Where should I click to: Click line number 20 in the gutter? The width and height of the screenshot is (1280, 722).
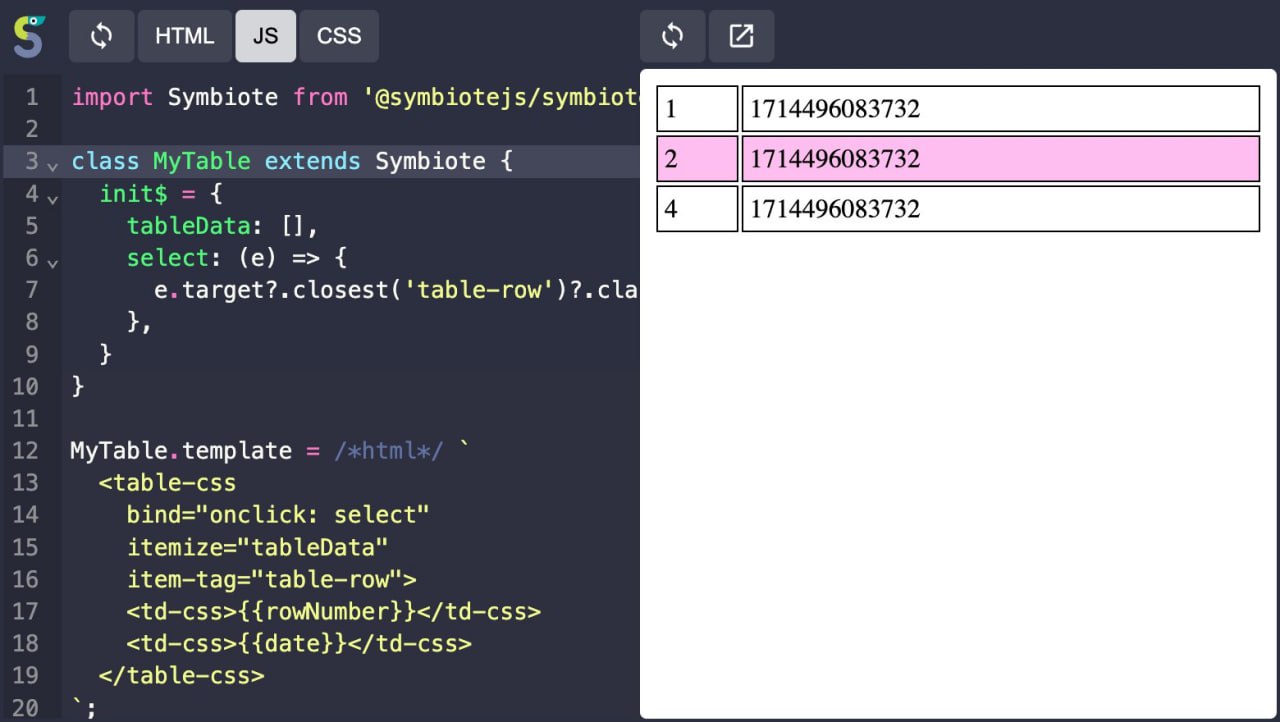pos(26,708)
